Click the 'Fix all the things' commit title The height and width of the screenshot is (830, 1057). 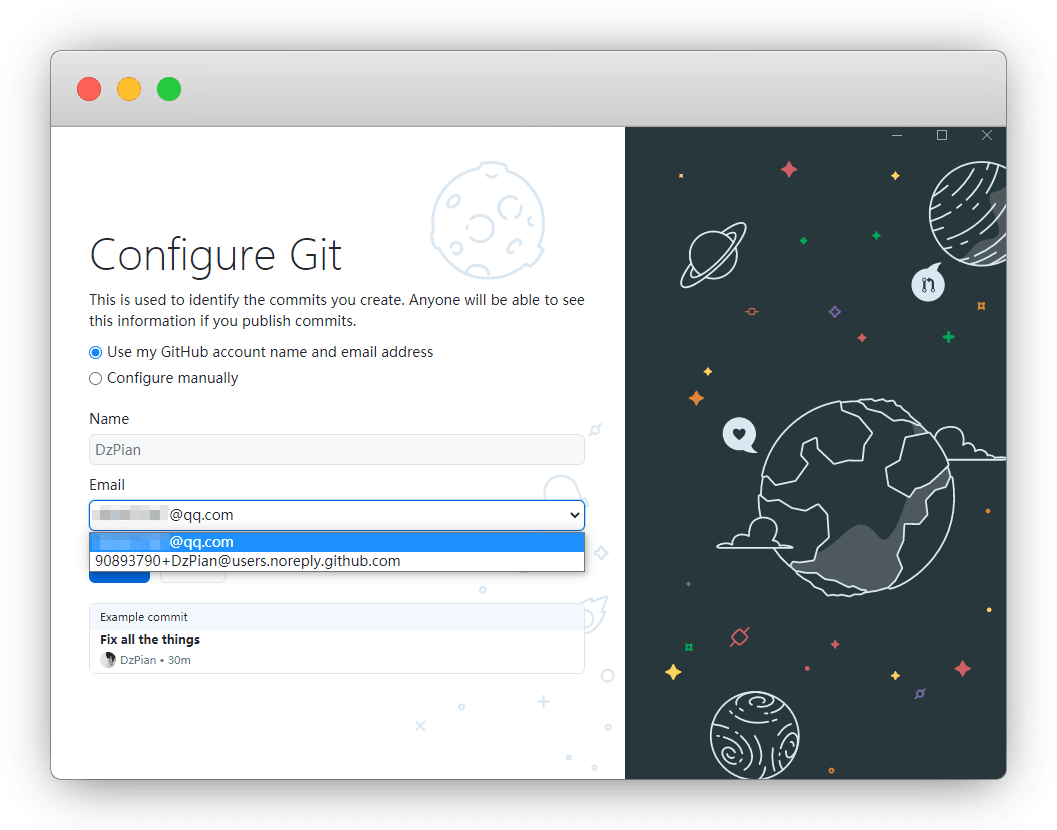pyautogui.click(x=150, y=640)
